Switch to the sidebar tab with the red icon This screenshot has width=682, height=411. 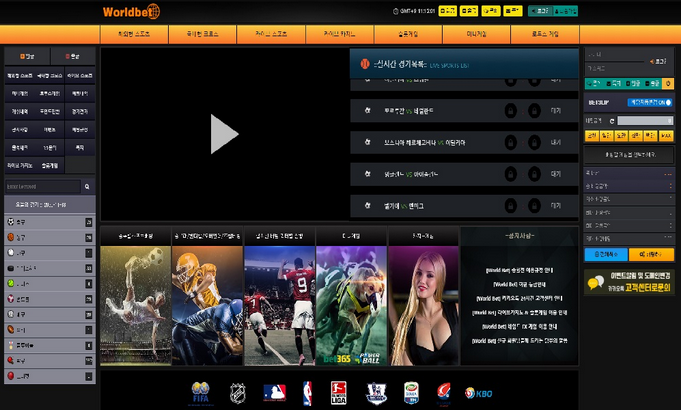[x=73, y=56]
